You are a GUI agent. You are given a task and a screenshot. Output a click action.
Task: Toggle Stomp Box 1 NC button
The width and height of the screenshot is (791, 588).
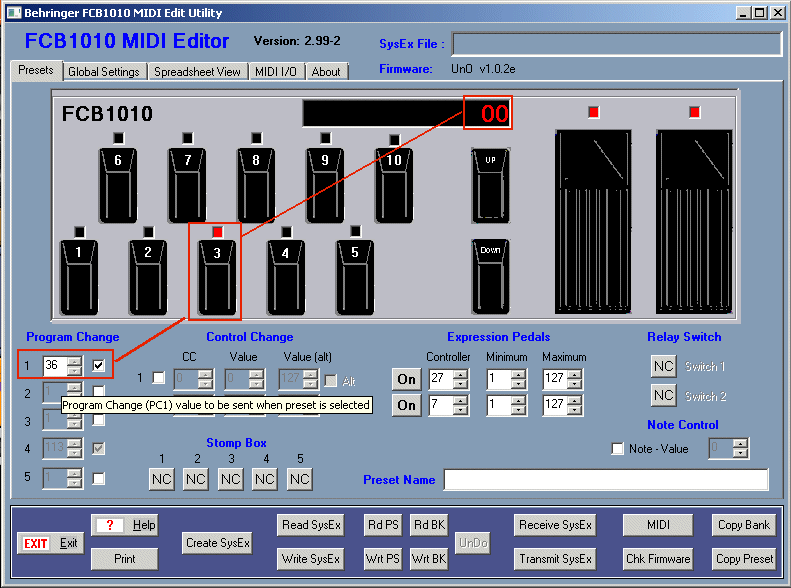pos(162,479)
